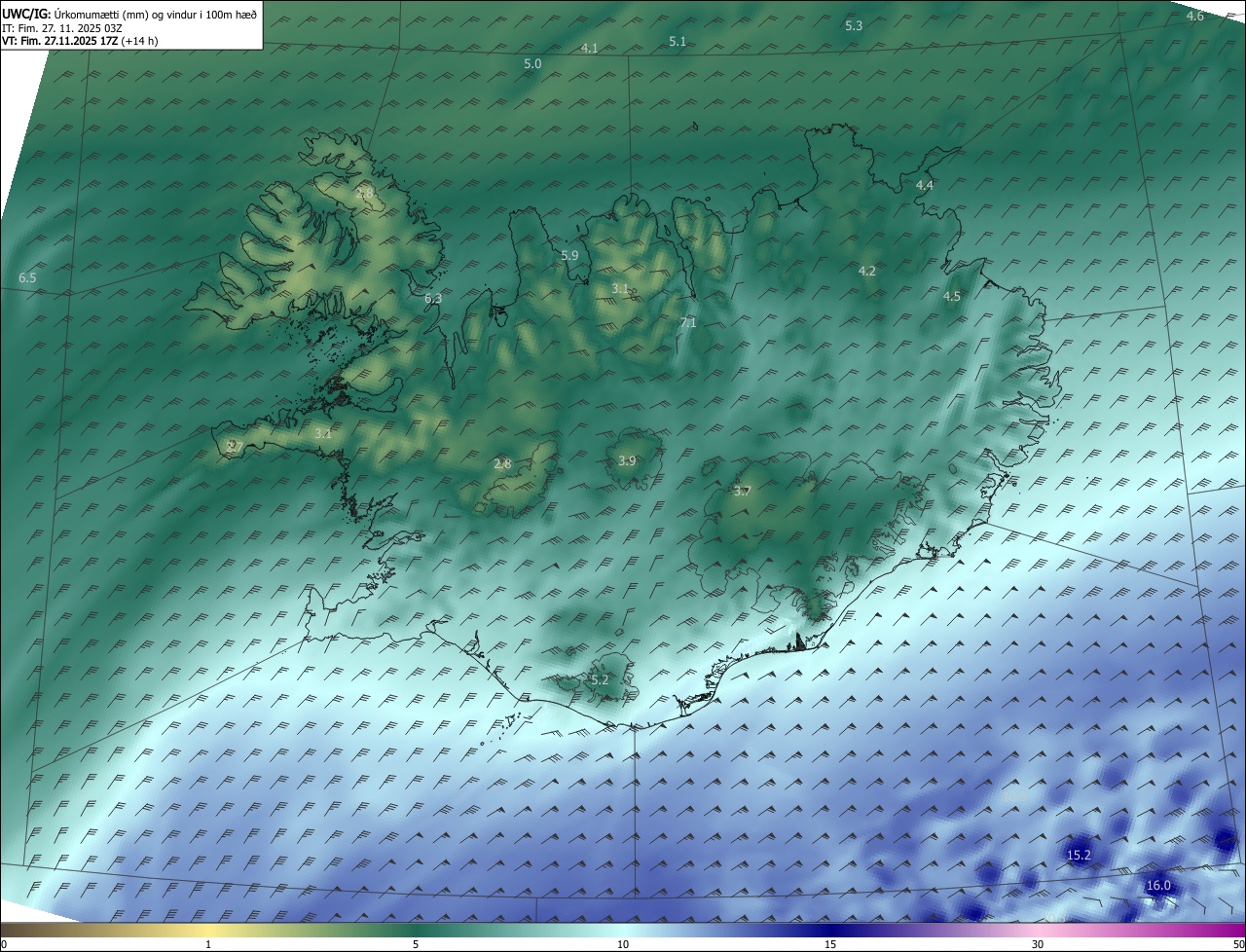This screenshot has width=1246, height=952.
Task: Click the 'IT: Fim. 27. 11. 2025 03Z' line
Action: click(x=62, y=28)
